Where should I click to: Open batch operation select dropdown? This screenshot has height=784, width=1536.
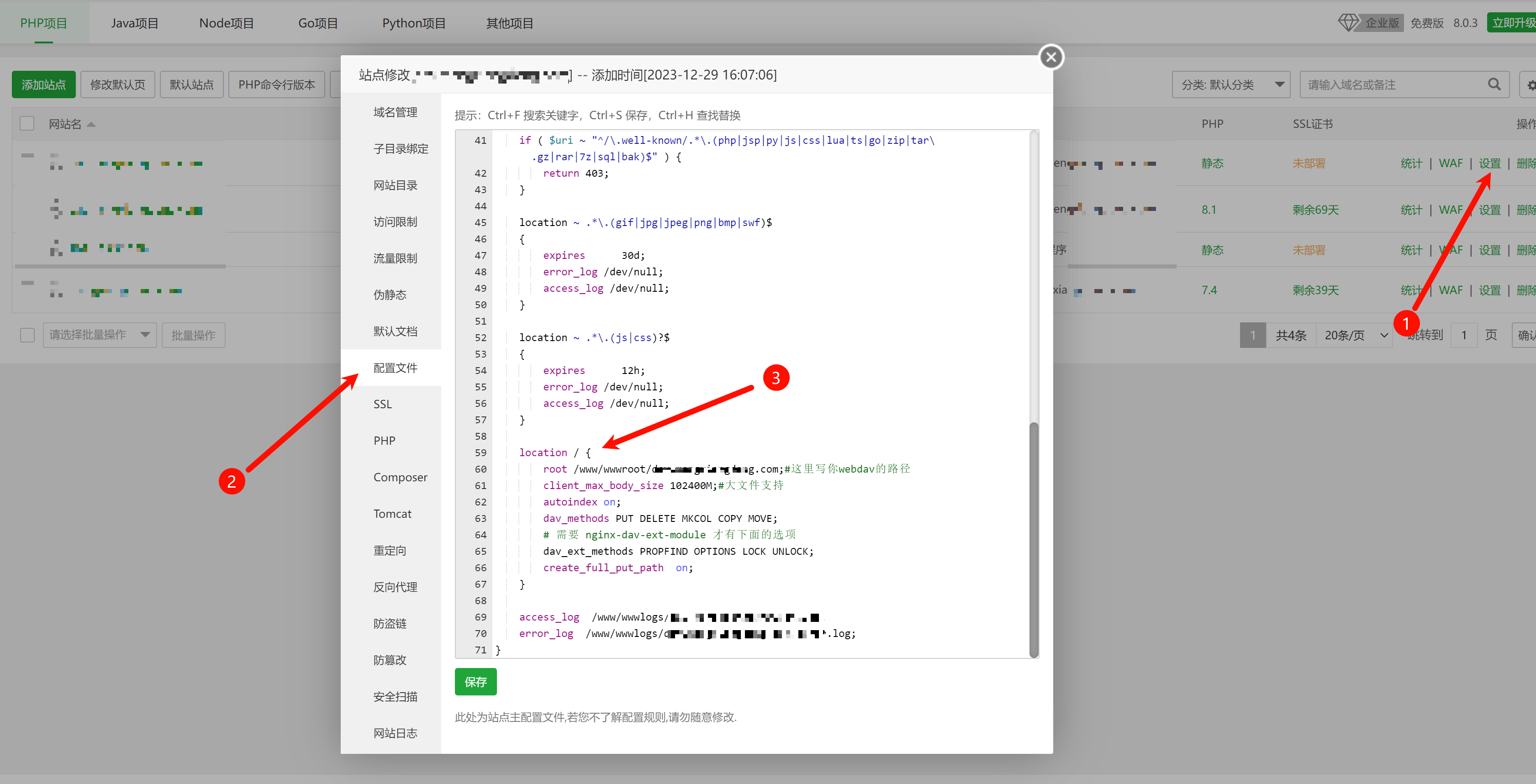point(100,335)
